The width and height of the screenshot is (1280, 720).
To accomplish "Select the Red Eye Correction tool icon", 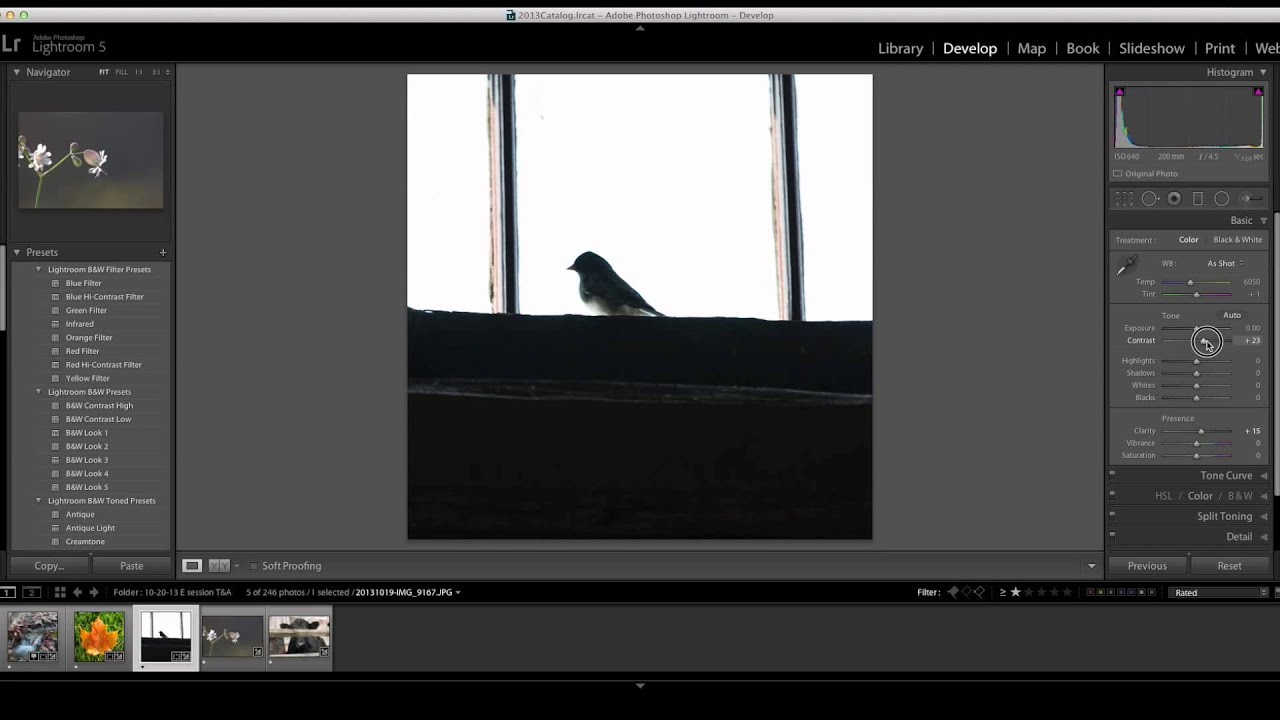I will (1174, 199).
